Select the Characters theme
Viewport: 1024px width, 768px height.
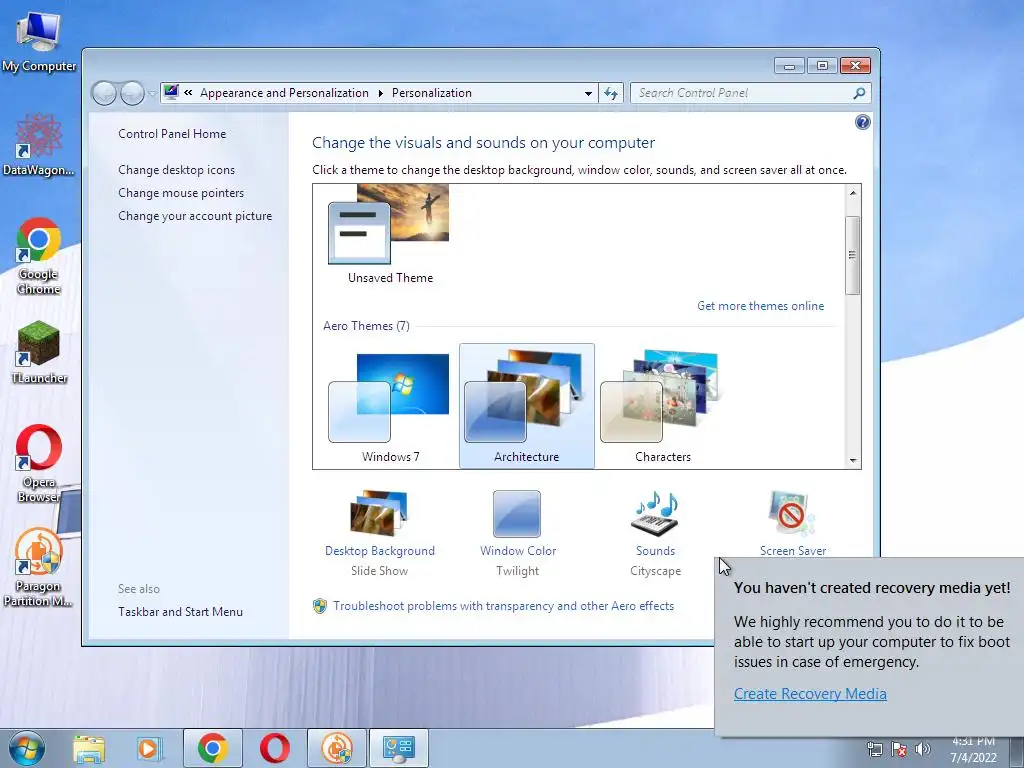663,406
